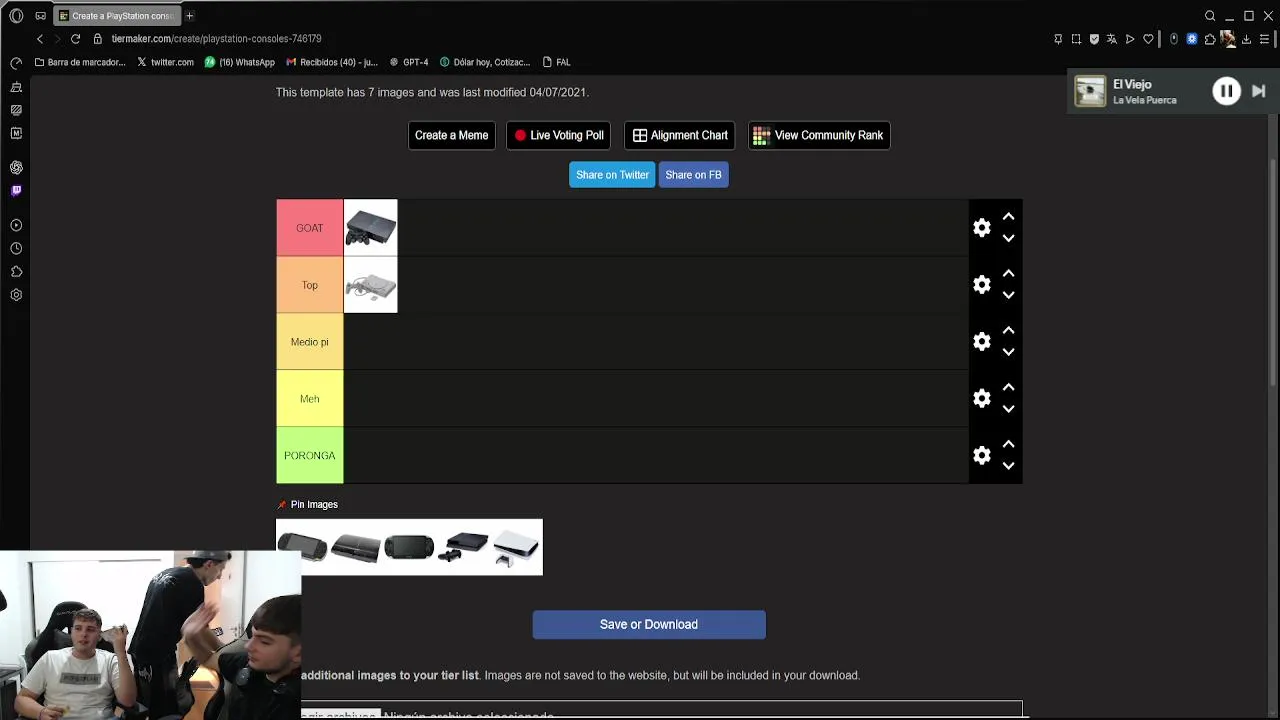Move PORONGA row up with arrow
1280x720 pixels.
[1008, 444]
